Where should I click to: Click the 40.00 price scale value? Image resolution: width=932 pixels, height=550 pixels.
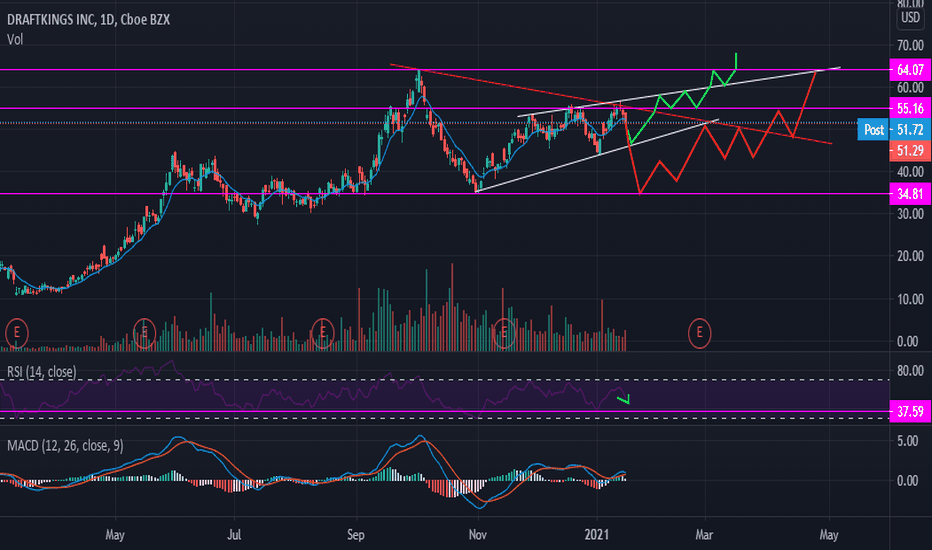click(x=910, y=172)
